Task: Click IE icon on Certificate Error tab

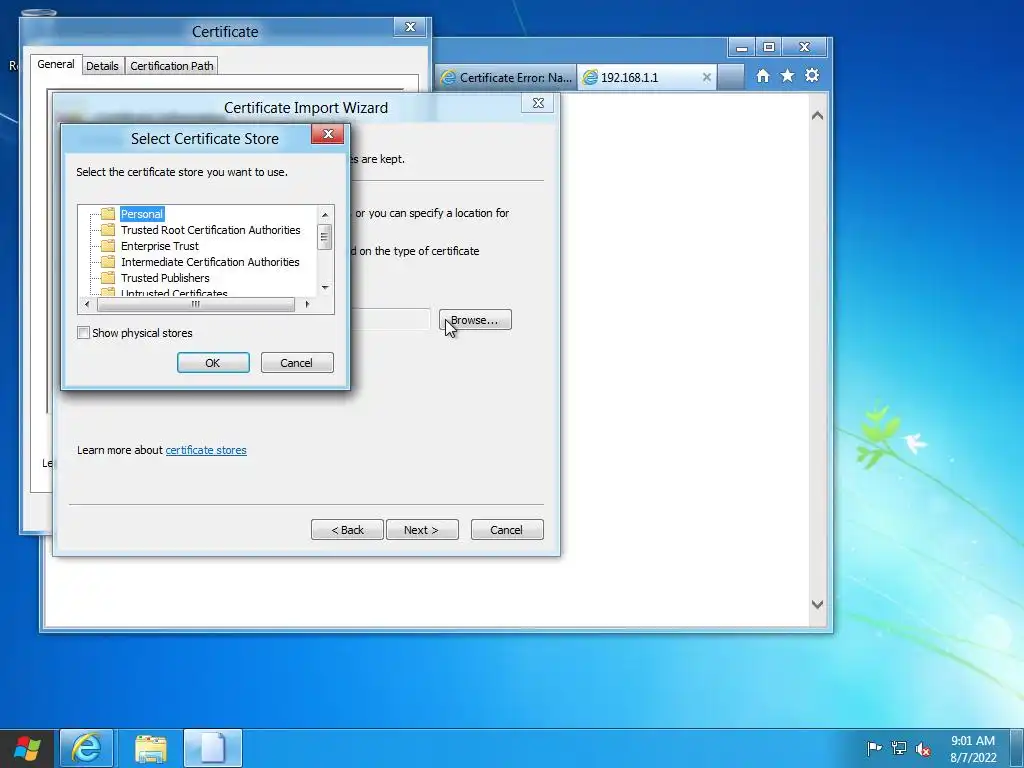Action: pyautogui.click(x=449, y=78)
